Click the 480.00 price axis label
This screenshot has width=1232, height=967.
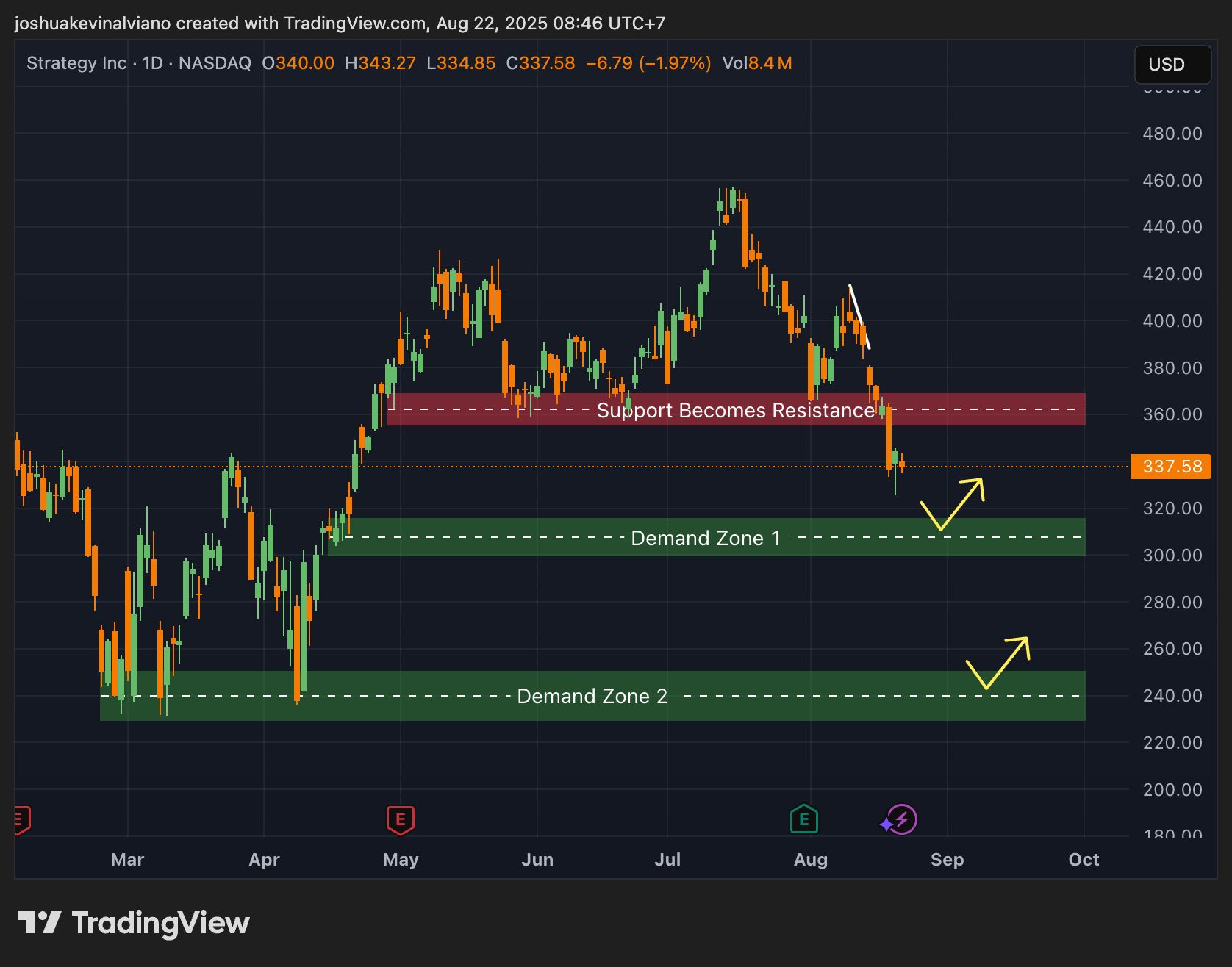click(x=1172, y=134)
